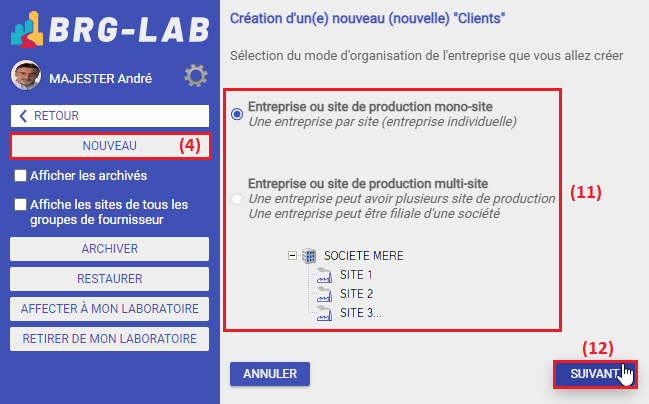Screen dimensions: 649x404
Task: Choose the multi-site production radio option
Action: (x=237, y=199)
